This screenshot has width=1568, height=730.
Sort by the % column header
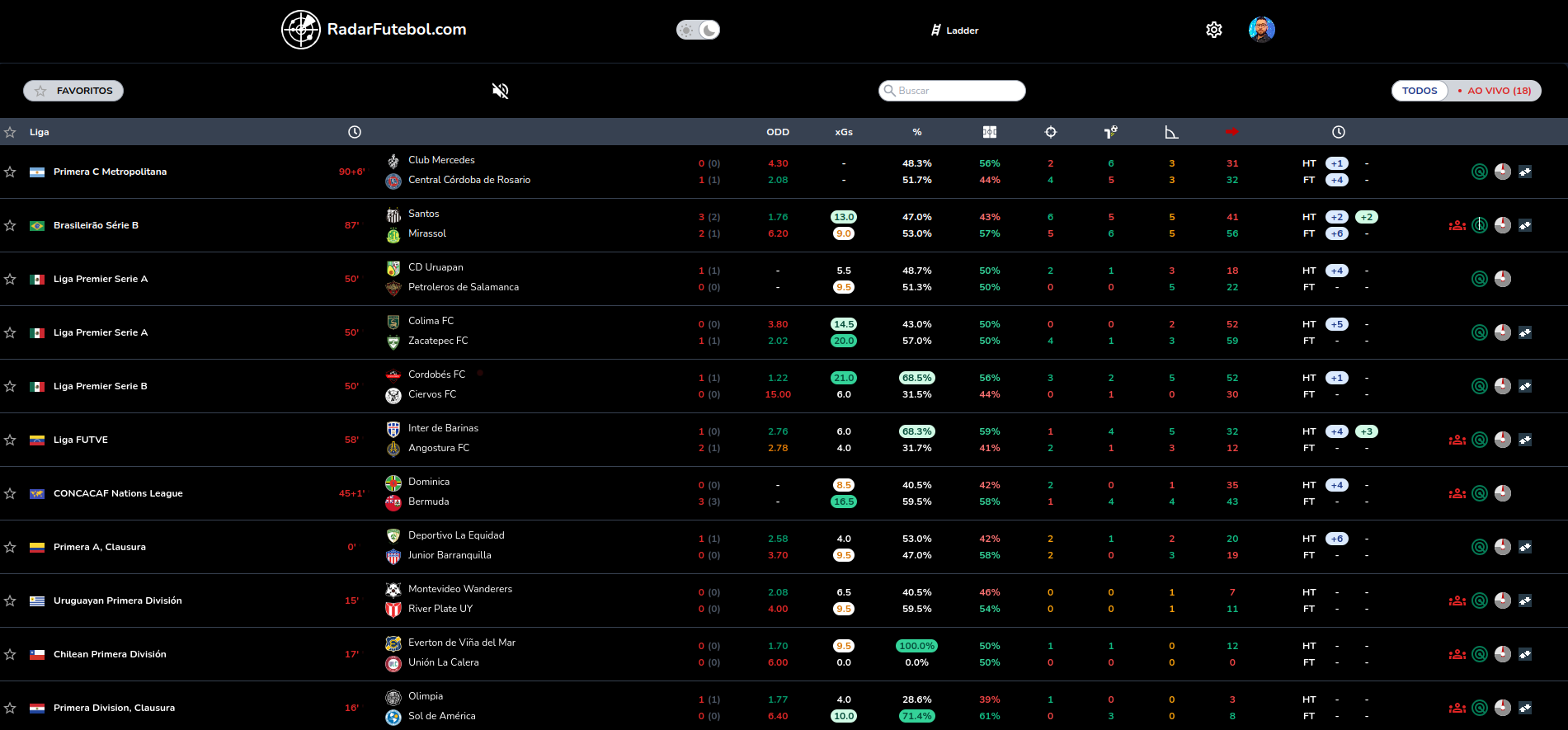(917, 132)
